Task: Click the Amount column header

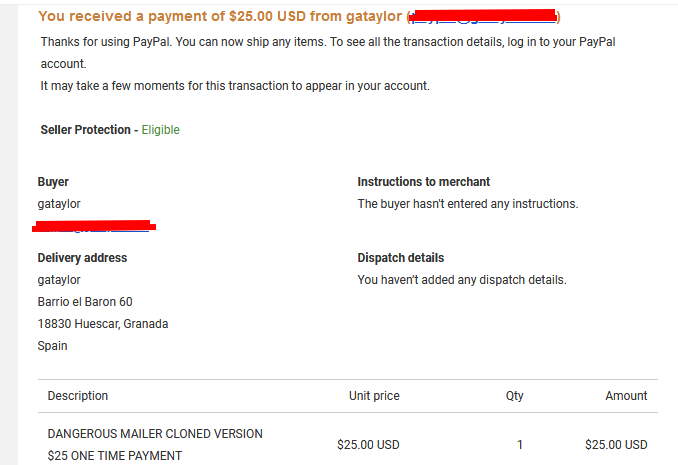Action: point(626,396)
